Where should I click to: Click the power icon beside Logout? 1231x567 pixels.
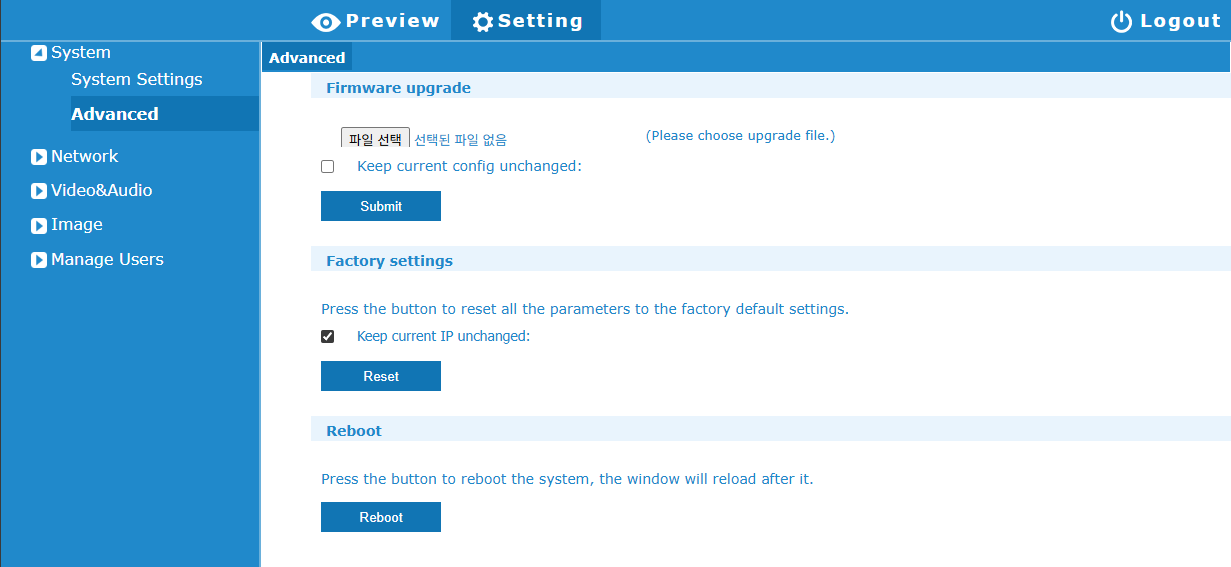(x=1122, y=22)
